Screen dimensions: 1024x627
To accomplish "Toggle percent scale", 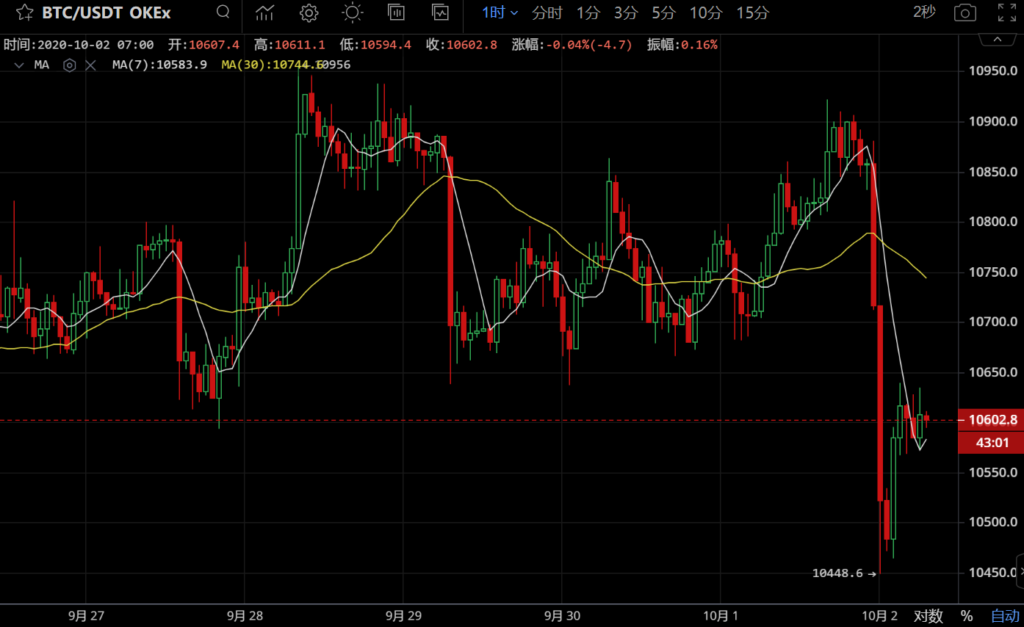I will (967, 616).
